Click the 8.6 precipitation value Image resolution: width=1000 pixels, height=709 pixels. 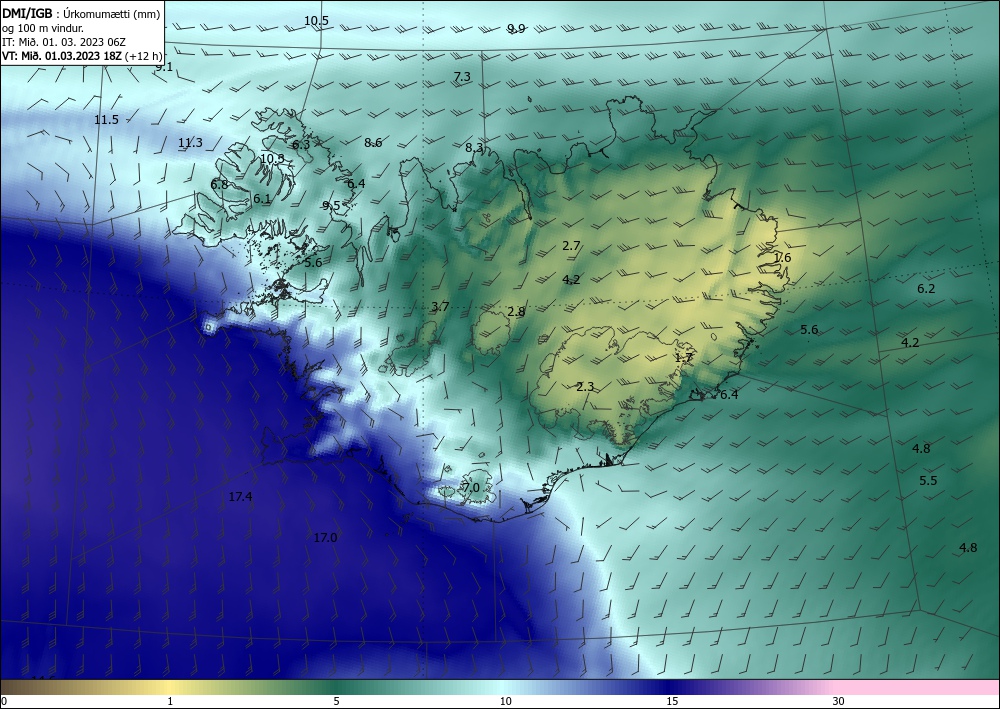coord(373,142)
